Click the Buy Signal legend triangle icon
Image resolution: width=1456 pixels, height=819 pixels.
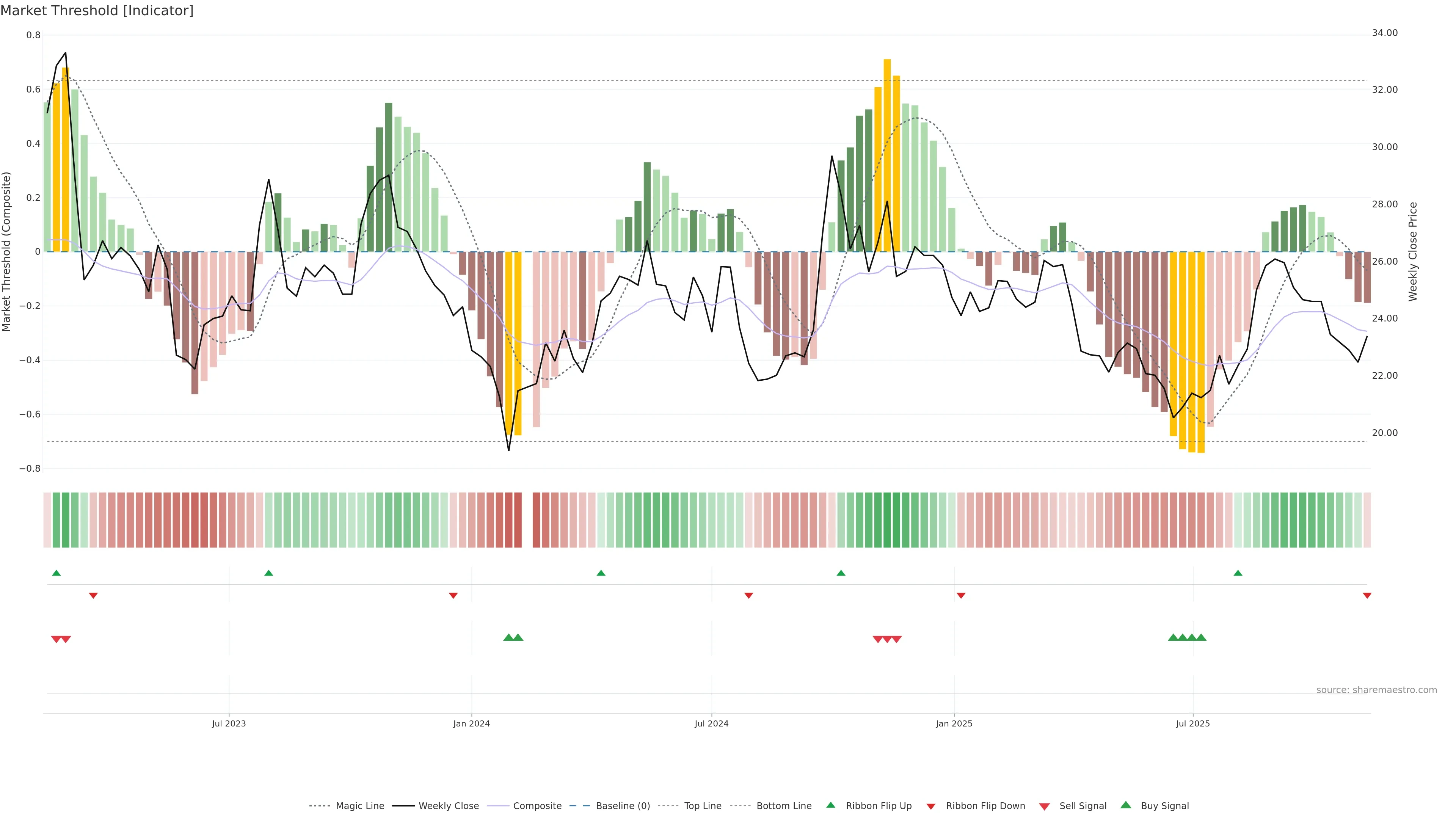tap(1126, 805)
